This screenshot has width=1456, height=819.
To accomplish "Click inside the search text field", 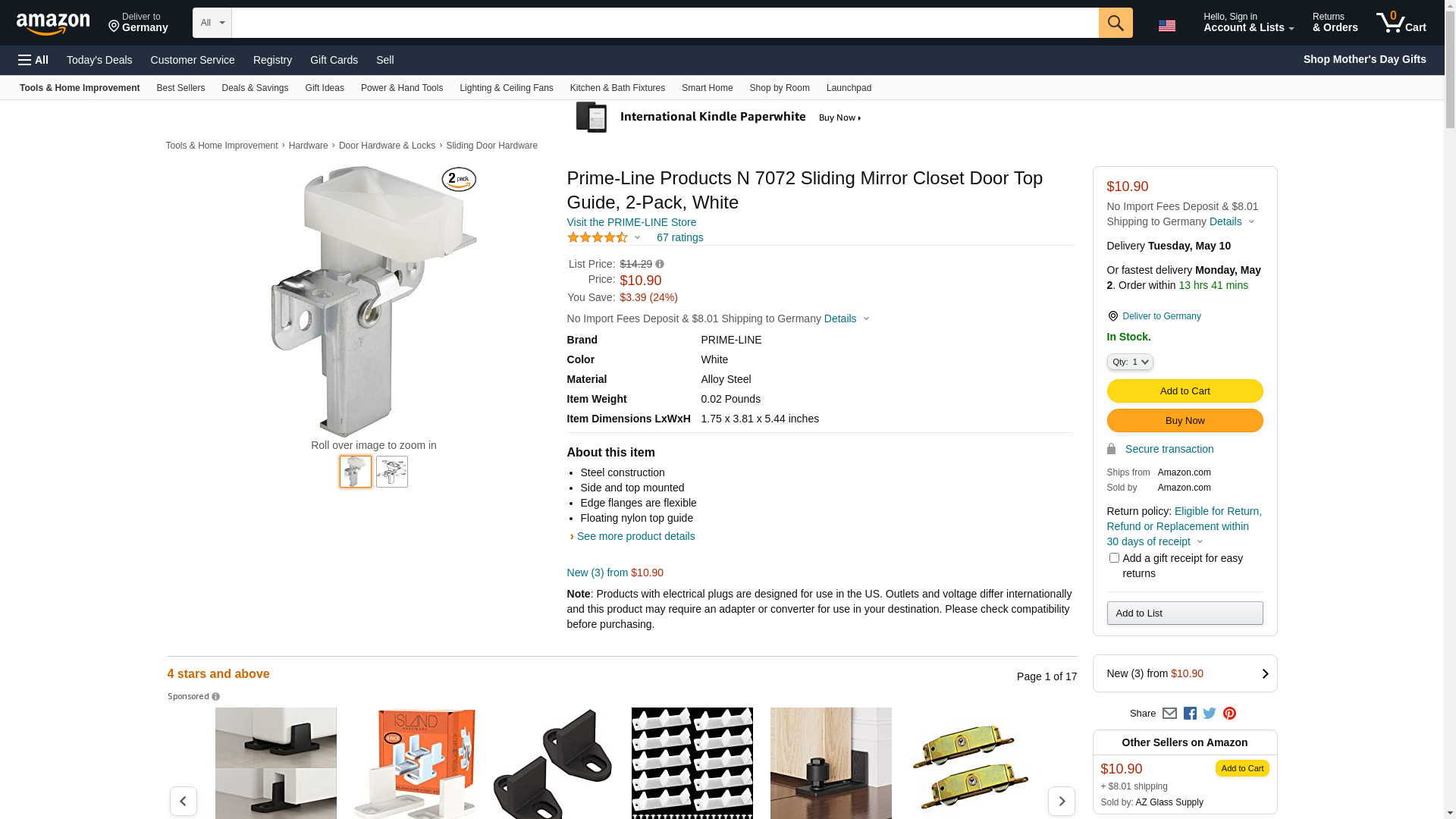I will pos(665,23).
